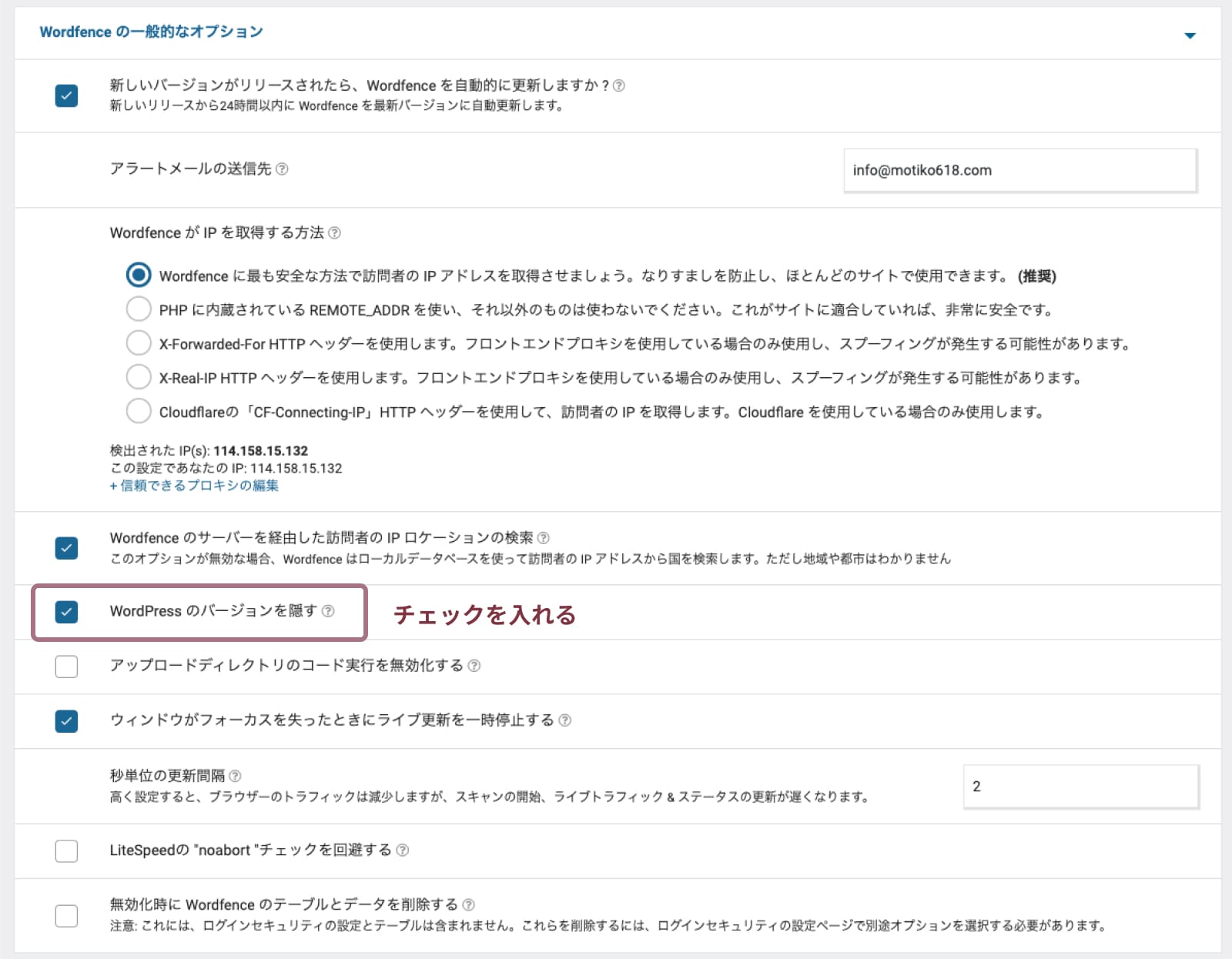Edit the update interval seconds field
Image resolution: width=1232 pixels, height=959 pixels.
(1081, 787)
